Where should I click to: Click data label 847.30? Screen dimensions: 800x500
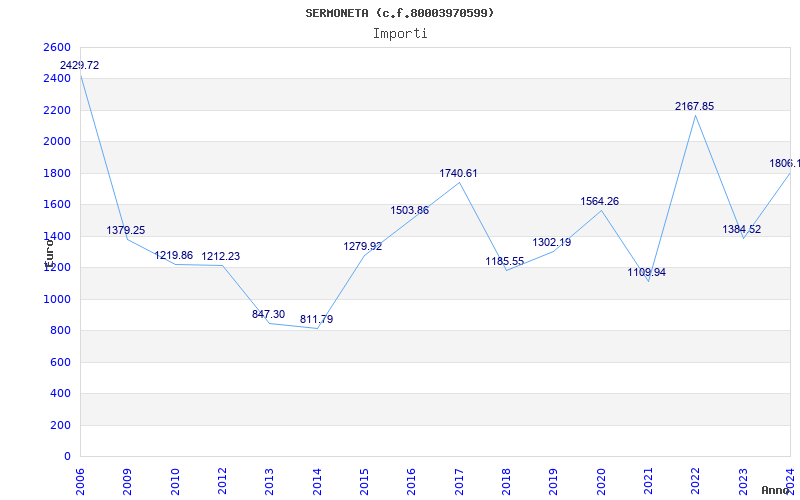[268, 314]
